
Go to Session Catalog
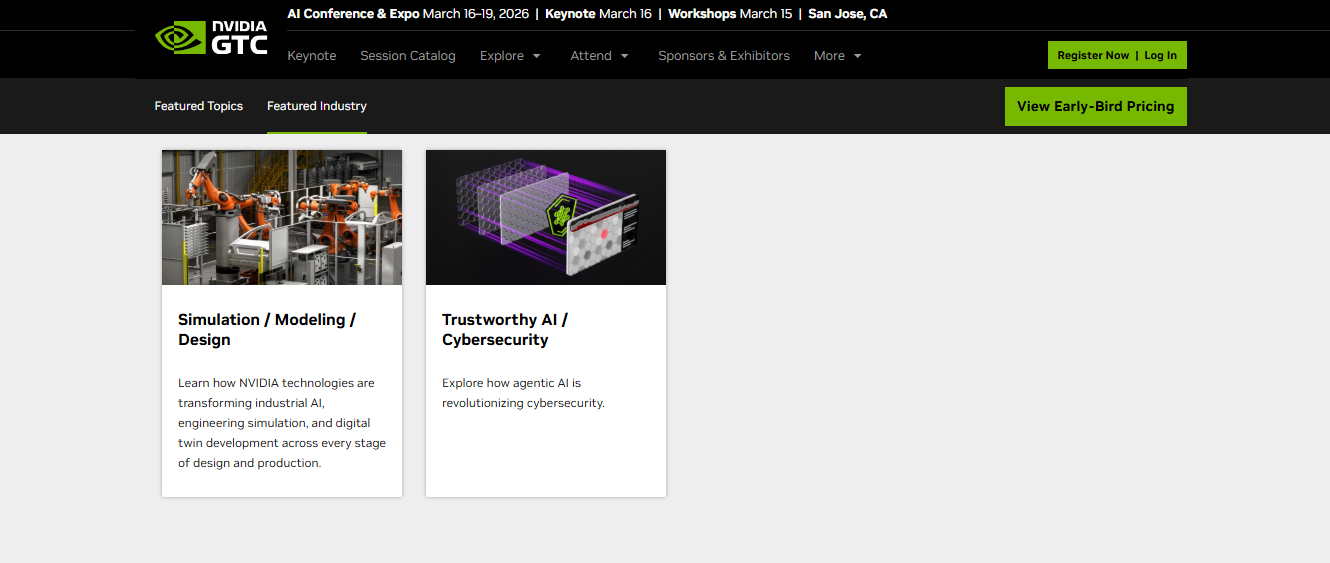click(x=408, y=56)
